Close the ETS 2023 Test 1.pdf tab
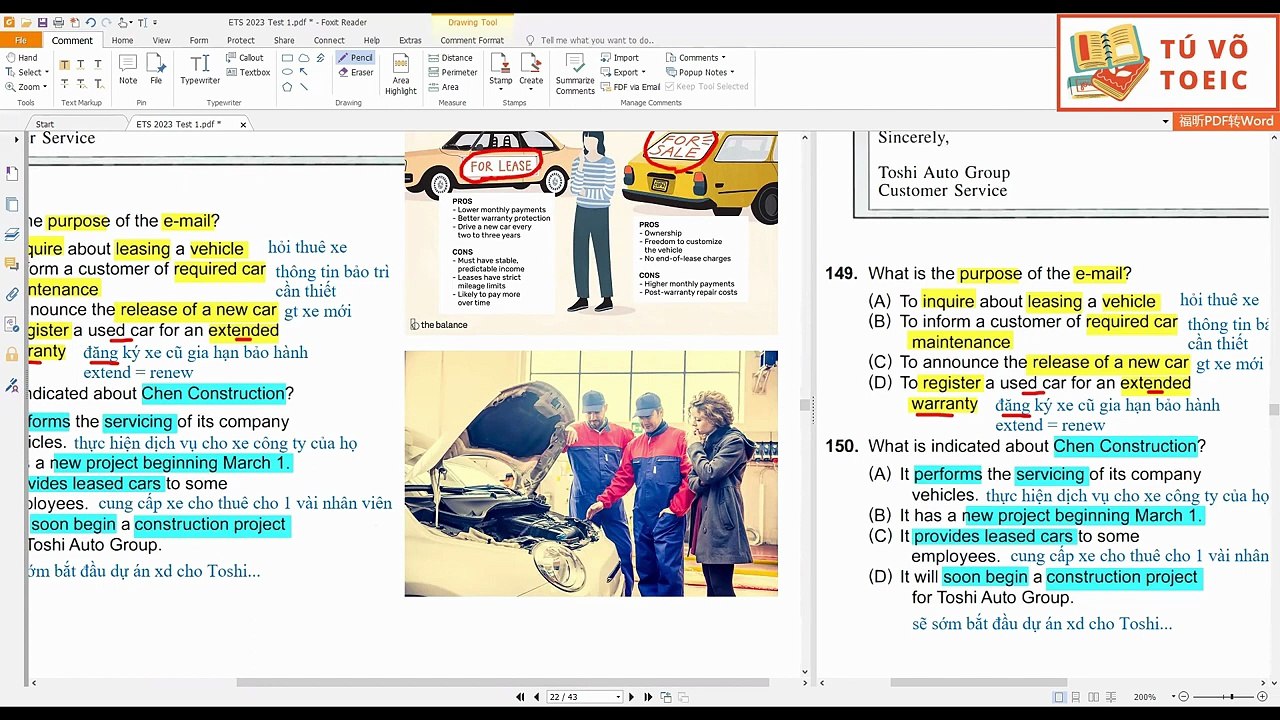1280x720 pixels. tap(243, 124)
